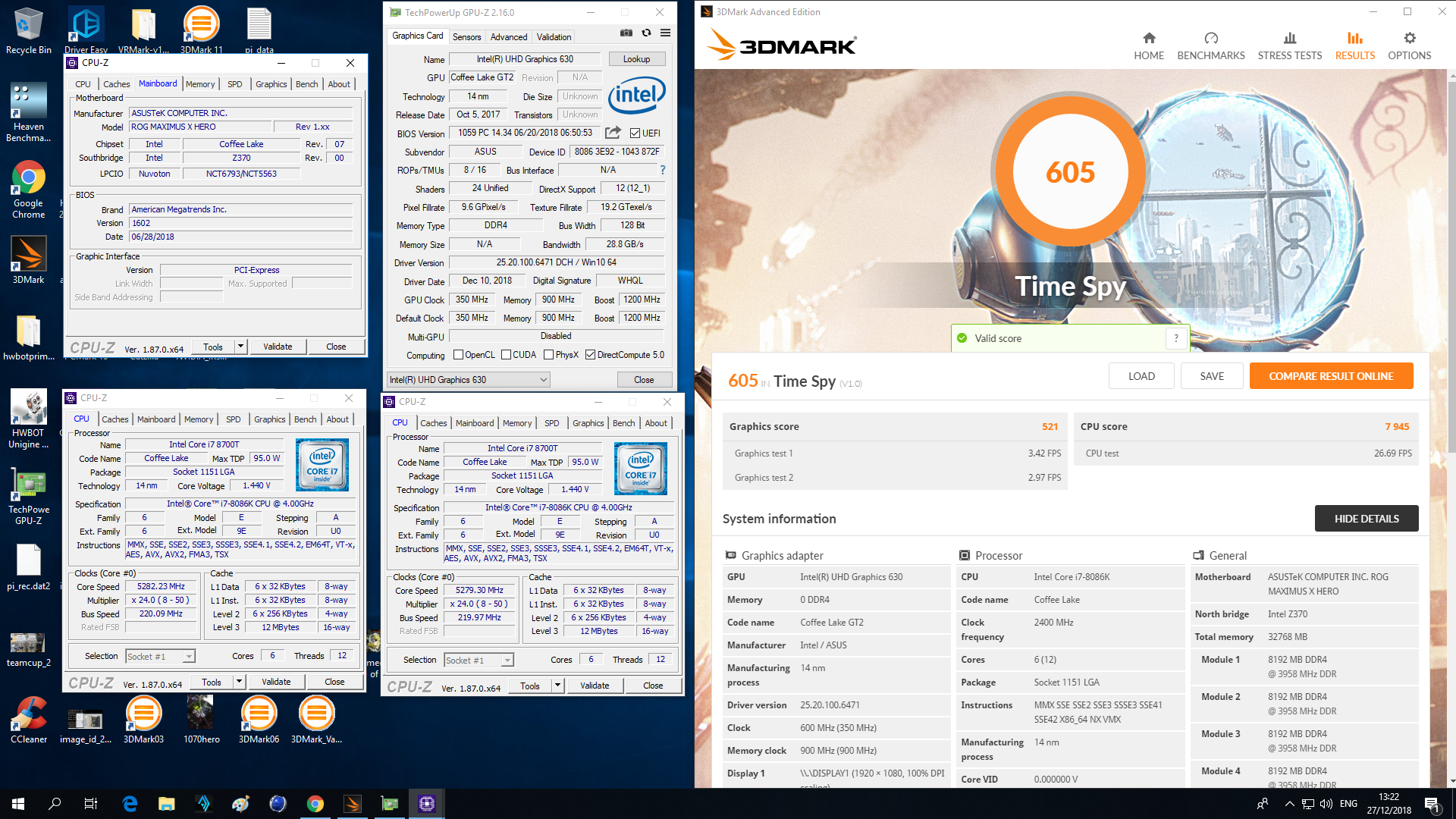Viewport: 1456px width, 819px height.
Task: Click GPU-Z refresh icon
Action: pyautogui.click(x=646, y=33)
